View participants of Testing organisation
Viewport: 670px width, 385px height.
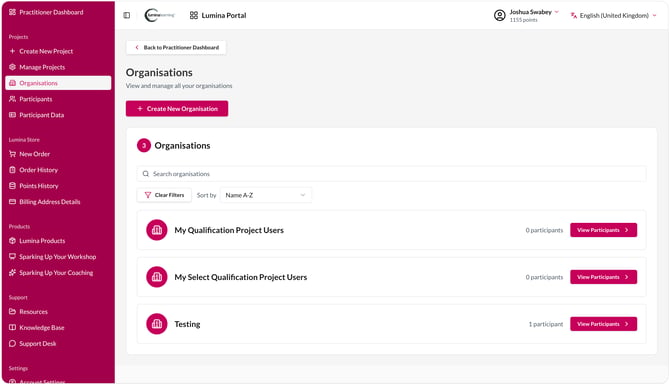603,324
